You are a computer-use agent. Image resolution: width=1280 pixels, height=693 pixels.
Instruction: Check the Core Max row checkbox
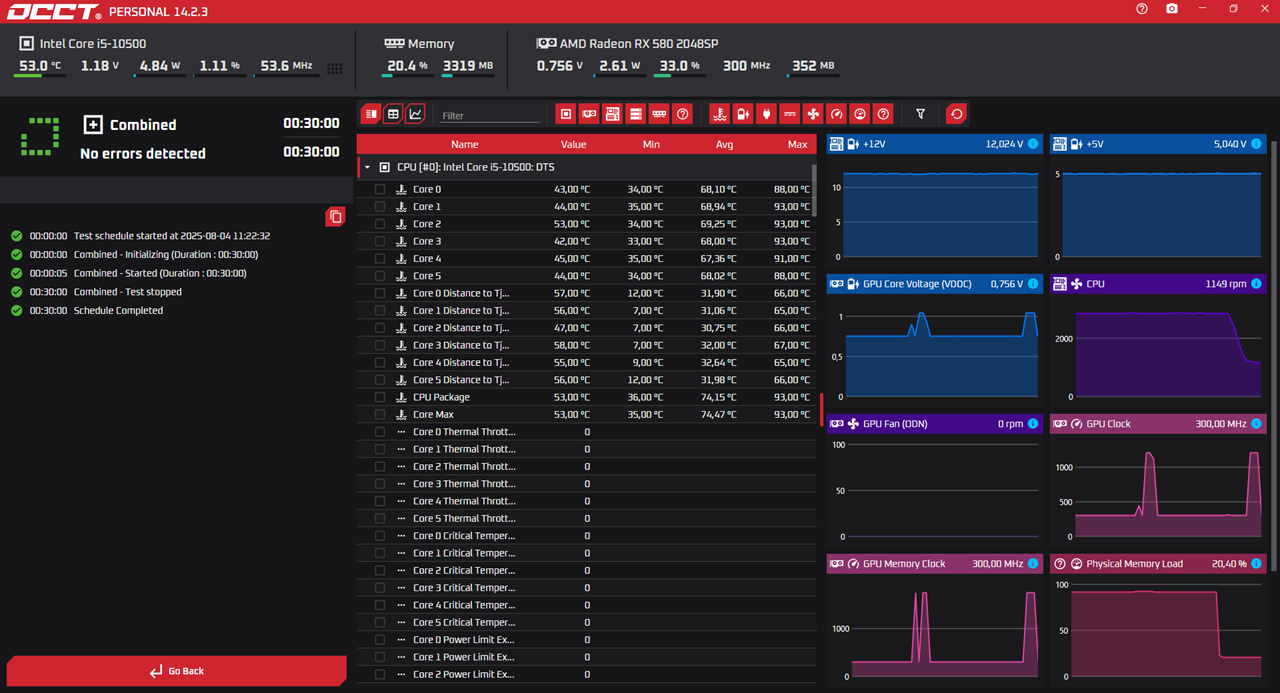tap(380, 414)
